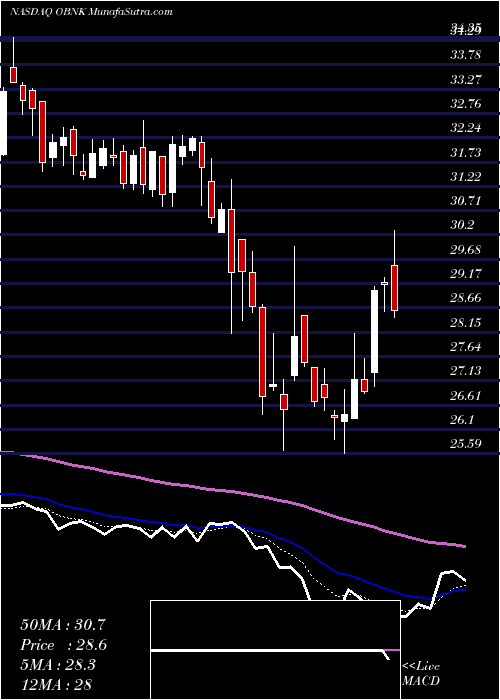This screenshot has height=700, width=500.
Task: Click the 29.68 price axis label
Action: (466, 250)
